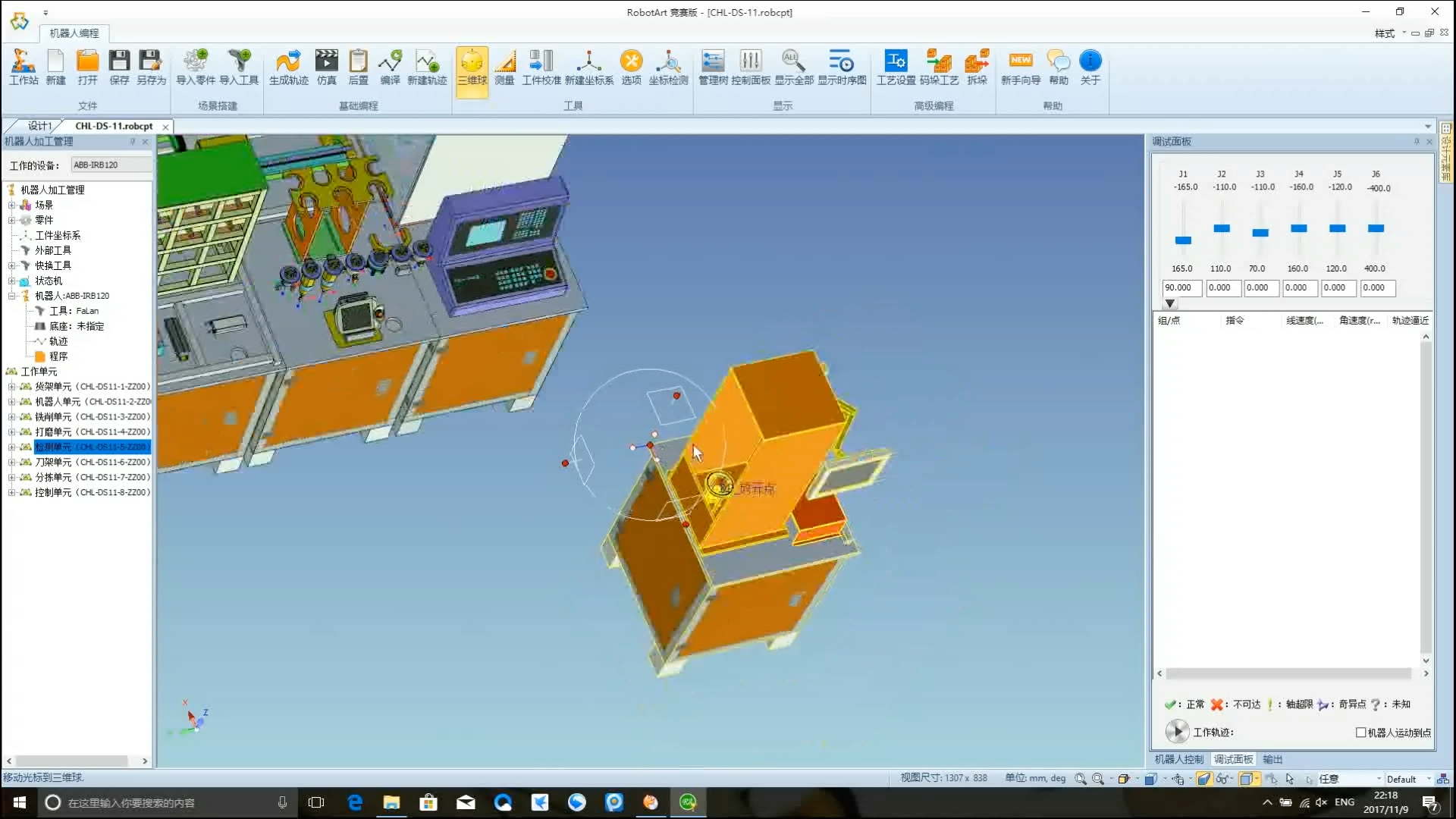Open File Explorer from the taskbar
Image resolution: width=1456 pixels, height=819 pixels.
tap(391, 802)
